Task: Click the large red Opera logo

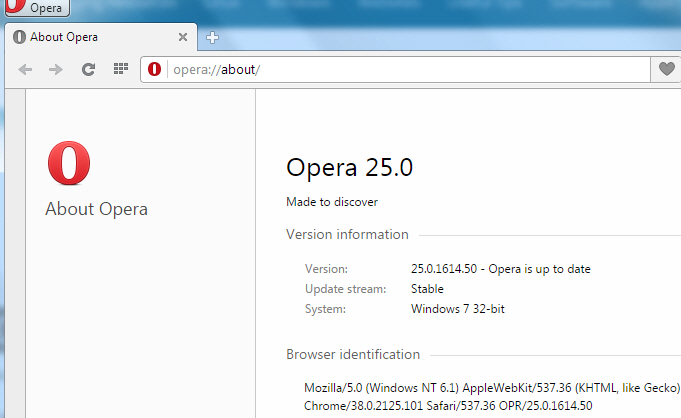Action: click(69, 163)
